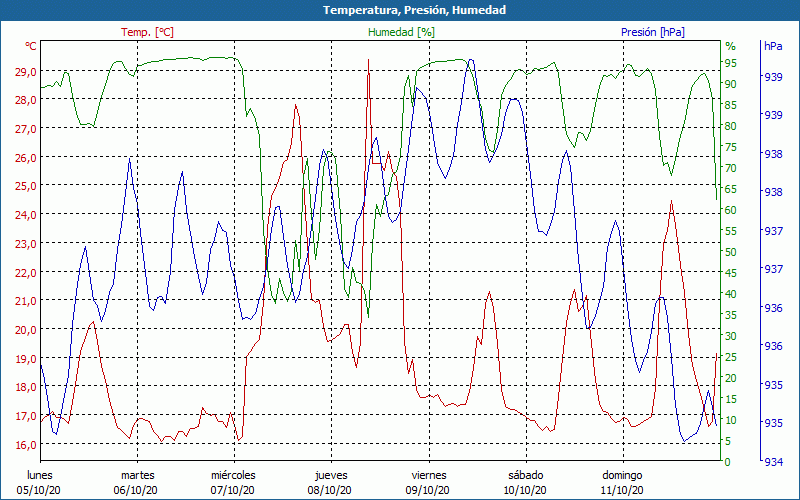Image resolution: width=800 pixels, height=500 pixels.
Task: Click humidity axis value '90'
Action: tap(731, 84)
